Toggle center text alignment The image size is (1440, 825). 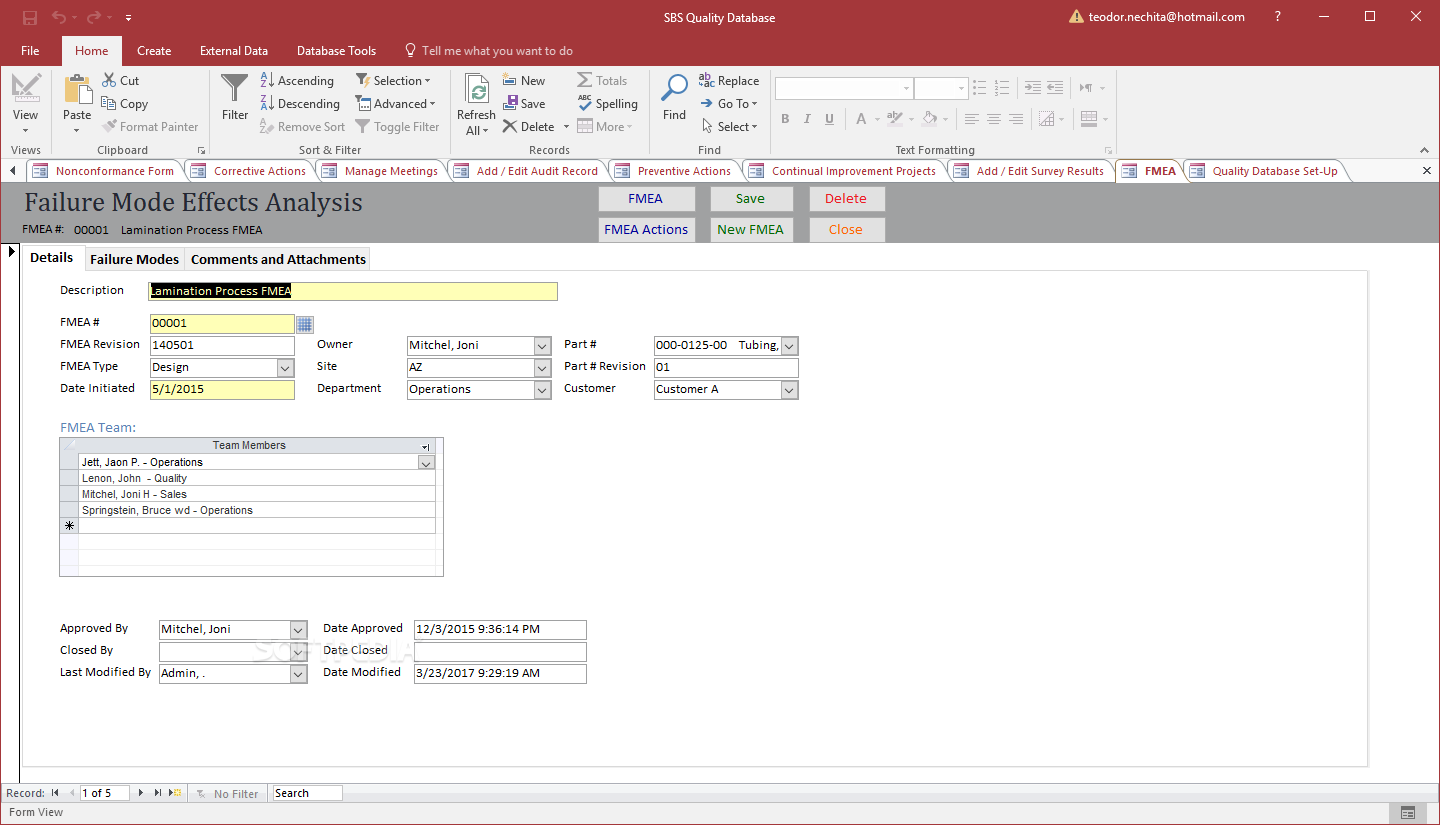[x=994, y=119]
